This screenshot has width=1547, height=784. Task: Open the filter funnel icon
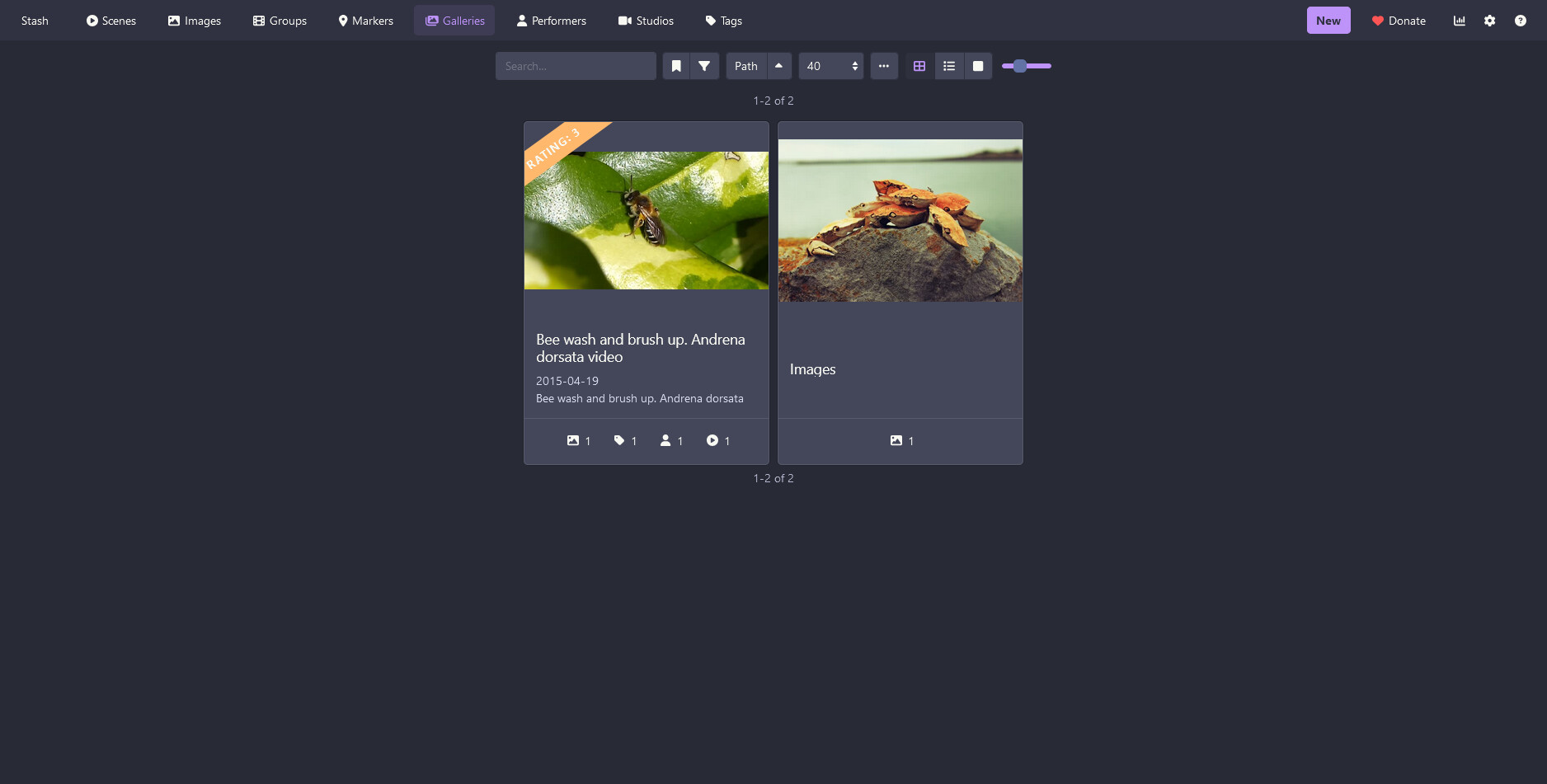point(704,66)
